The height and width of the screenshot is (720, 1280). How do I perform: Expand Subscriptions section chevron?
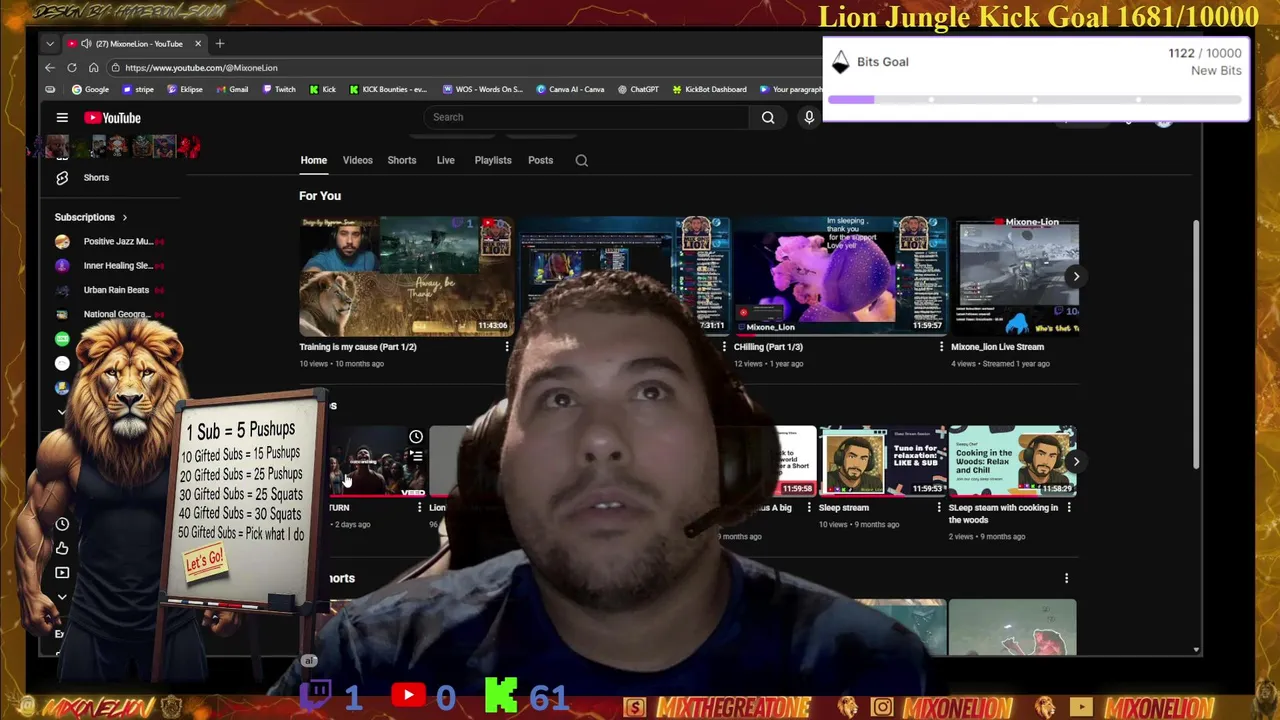point(124,217)
